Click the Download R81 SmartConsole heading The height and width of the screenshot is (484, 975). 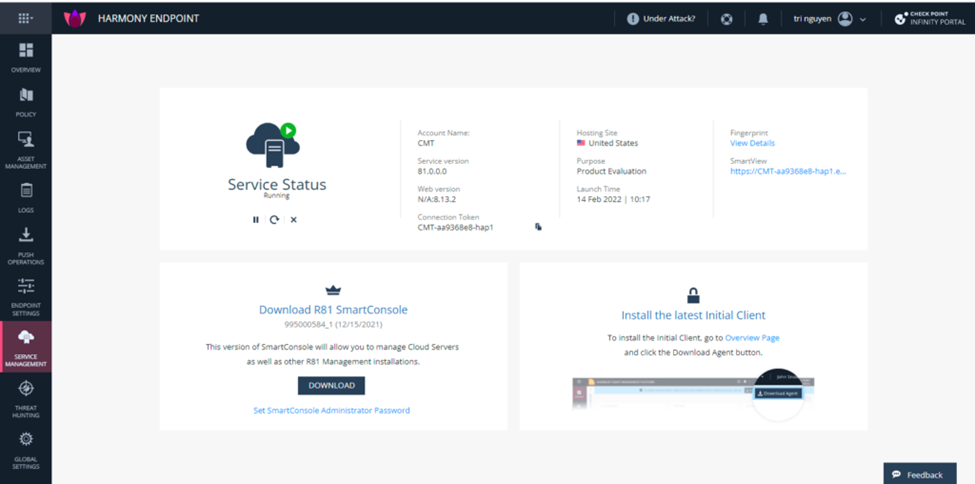(333, 309)
